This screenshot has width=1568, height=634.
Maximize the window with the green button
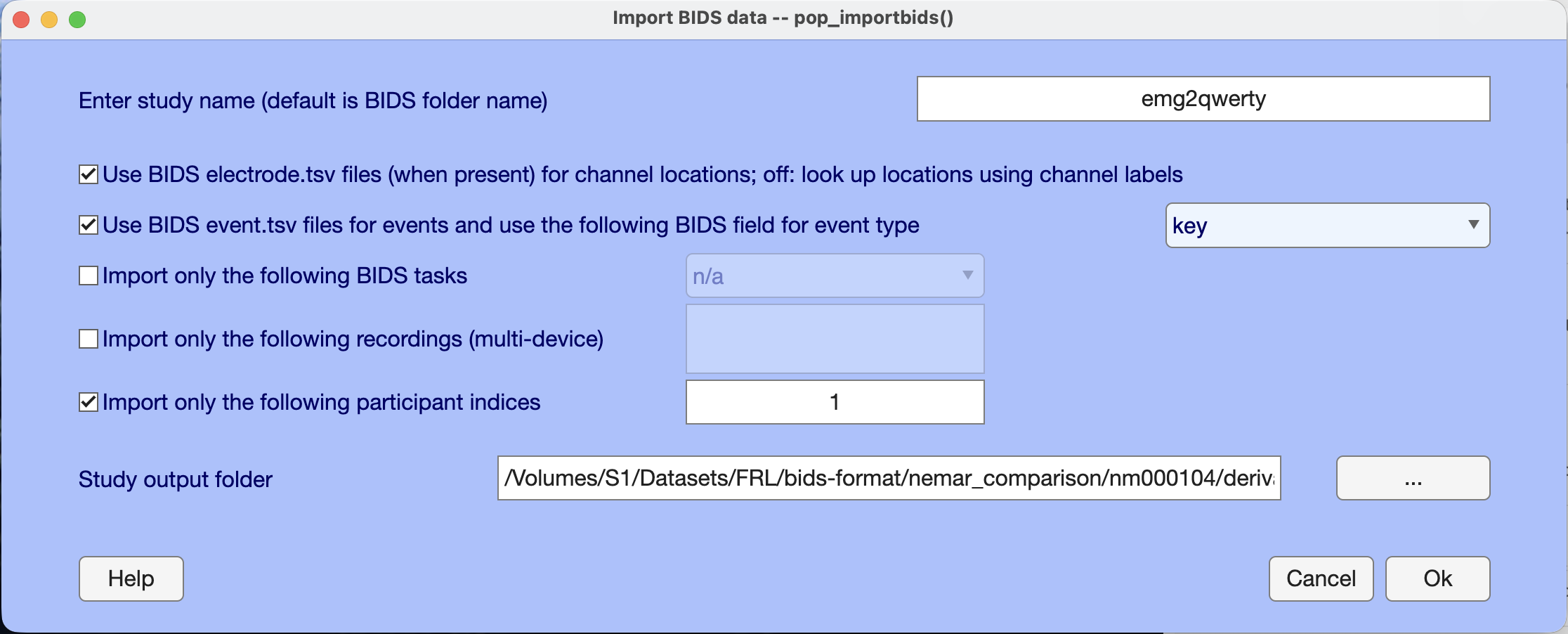point(77,20)
